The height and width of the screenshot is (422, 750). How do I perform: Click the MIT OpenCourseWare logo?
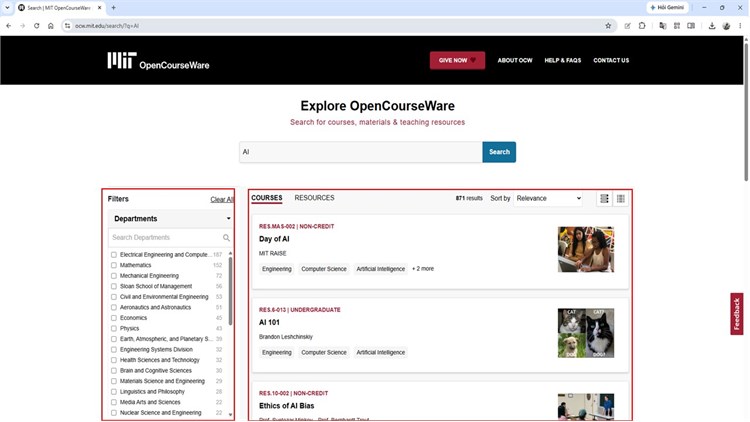coord(158,61)
